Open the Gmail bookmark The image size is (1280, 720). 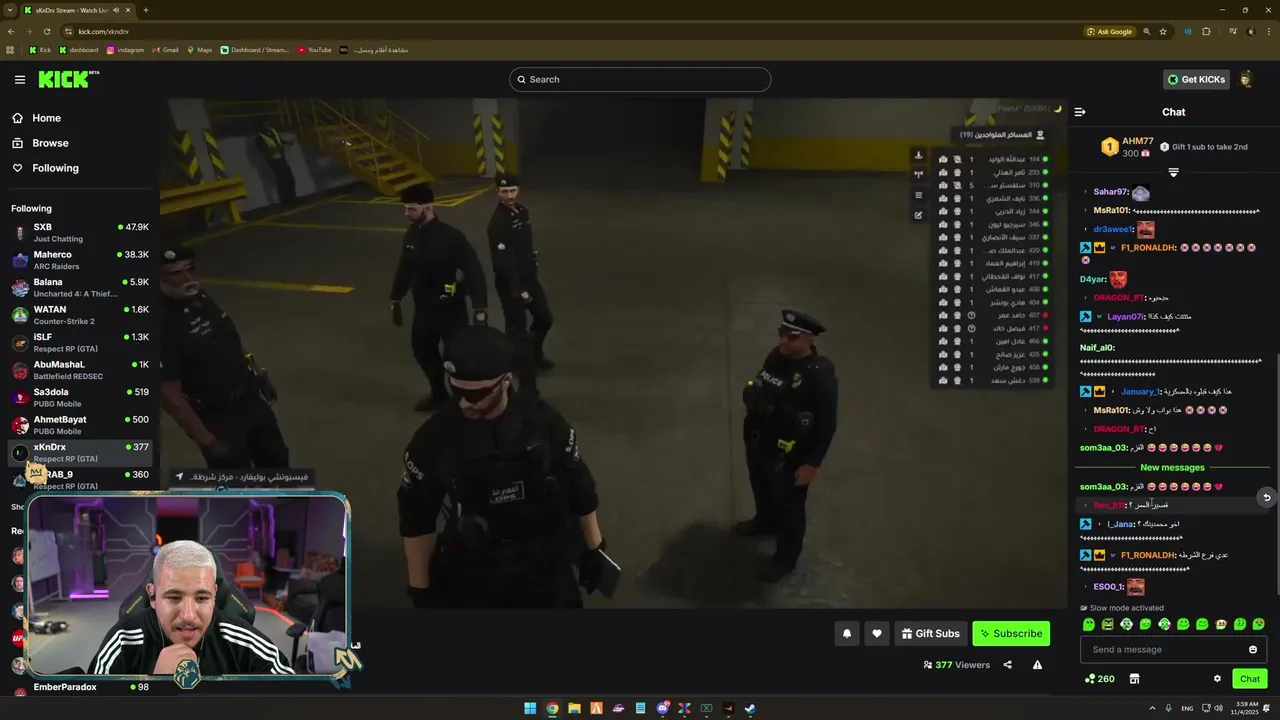(x=165, y=49)
